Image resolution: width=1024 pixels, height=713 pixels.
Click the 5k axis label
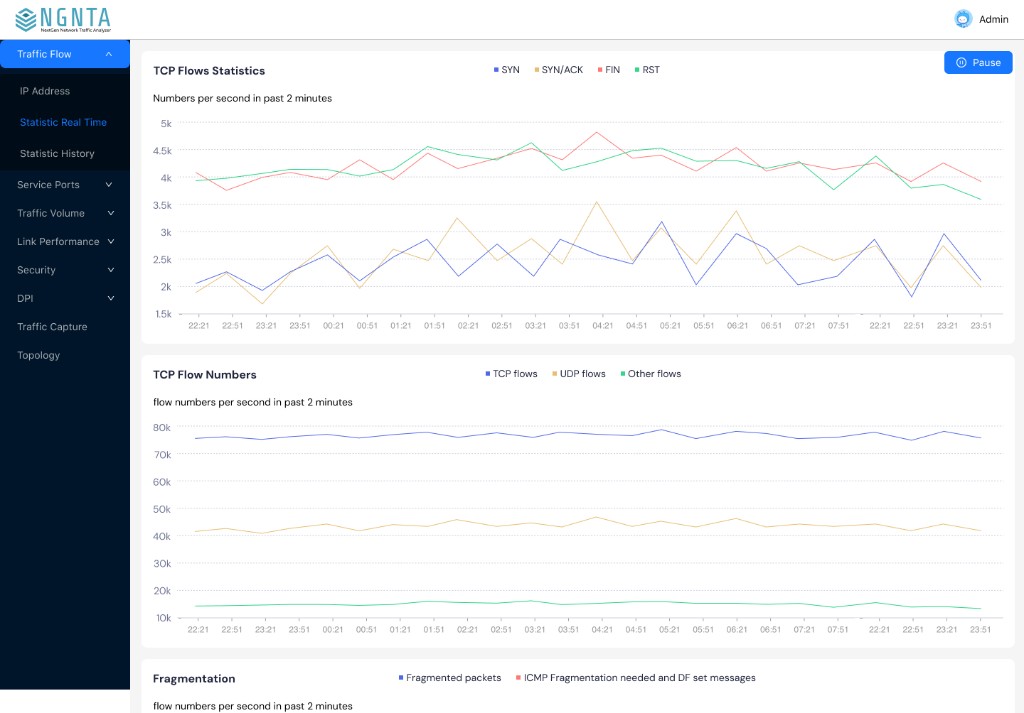click(166, 123)
